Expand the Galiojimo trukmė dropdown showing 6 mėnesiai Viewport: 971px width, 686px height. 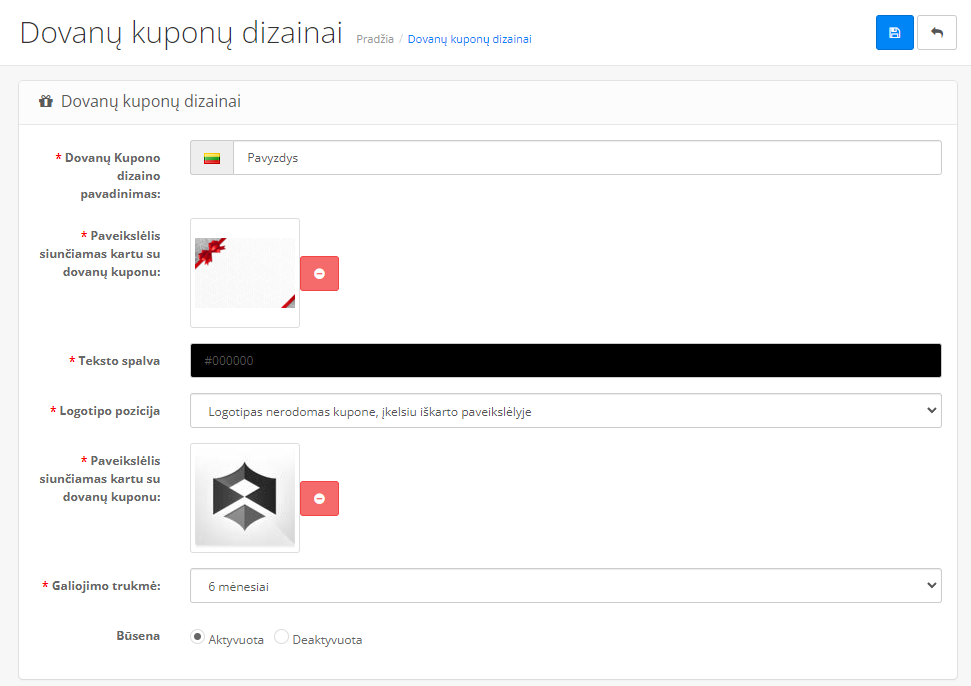point(565,586)
